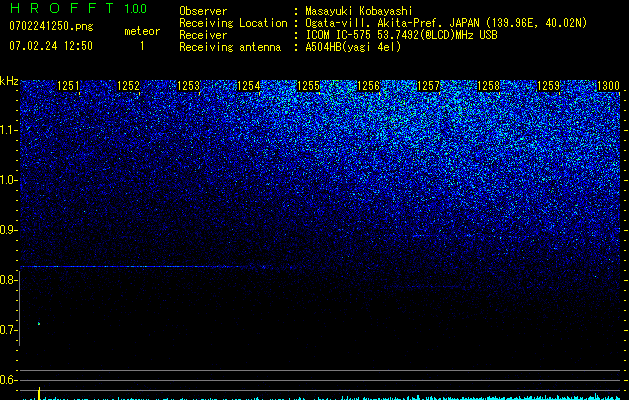Click the Receiving antenna label
This screenshot has height=400, width=629.
click(230, 47)
